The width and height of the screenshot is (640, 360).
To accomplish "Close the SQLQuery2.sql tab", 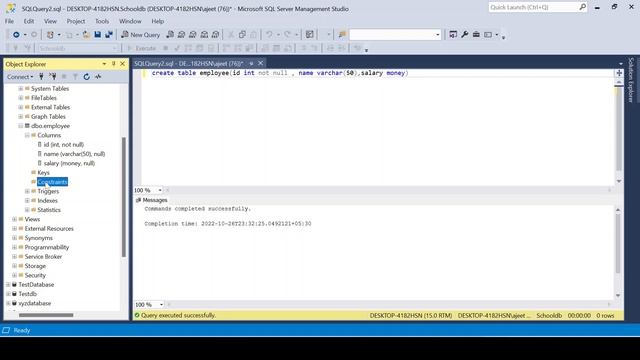I will [260, 63].
